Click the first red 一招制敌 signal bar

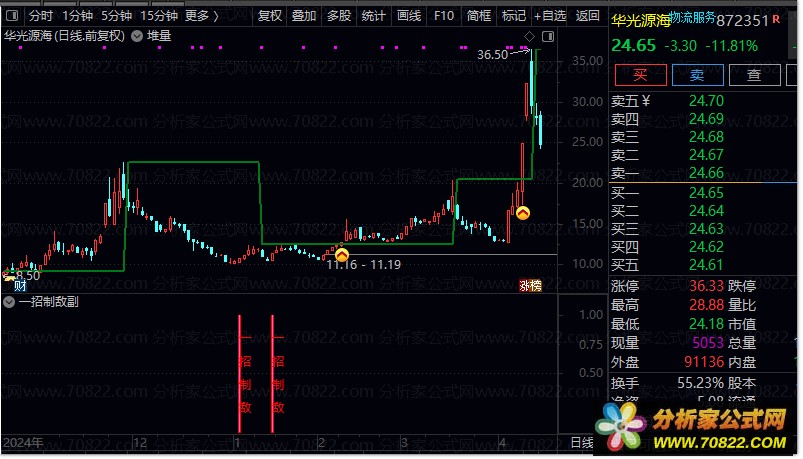(x=239, y=374)
